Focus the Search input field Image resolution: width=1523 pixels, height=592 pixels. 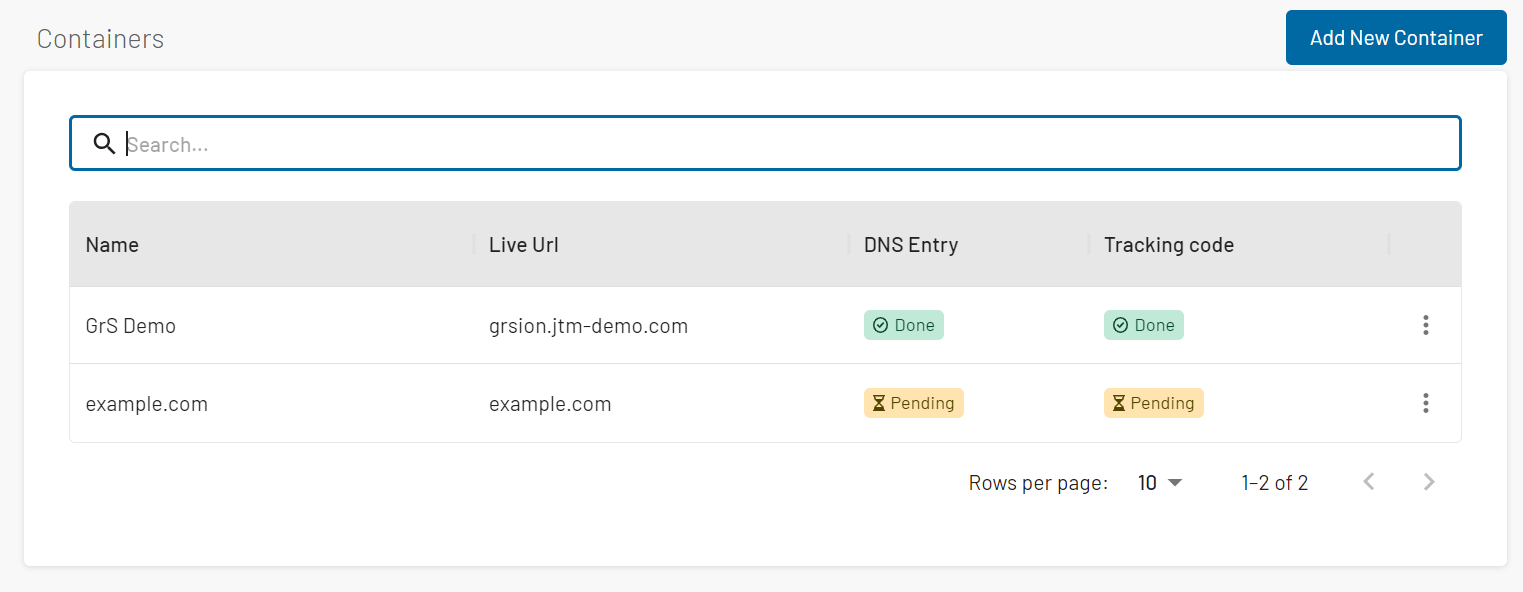(765, 143)
